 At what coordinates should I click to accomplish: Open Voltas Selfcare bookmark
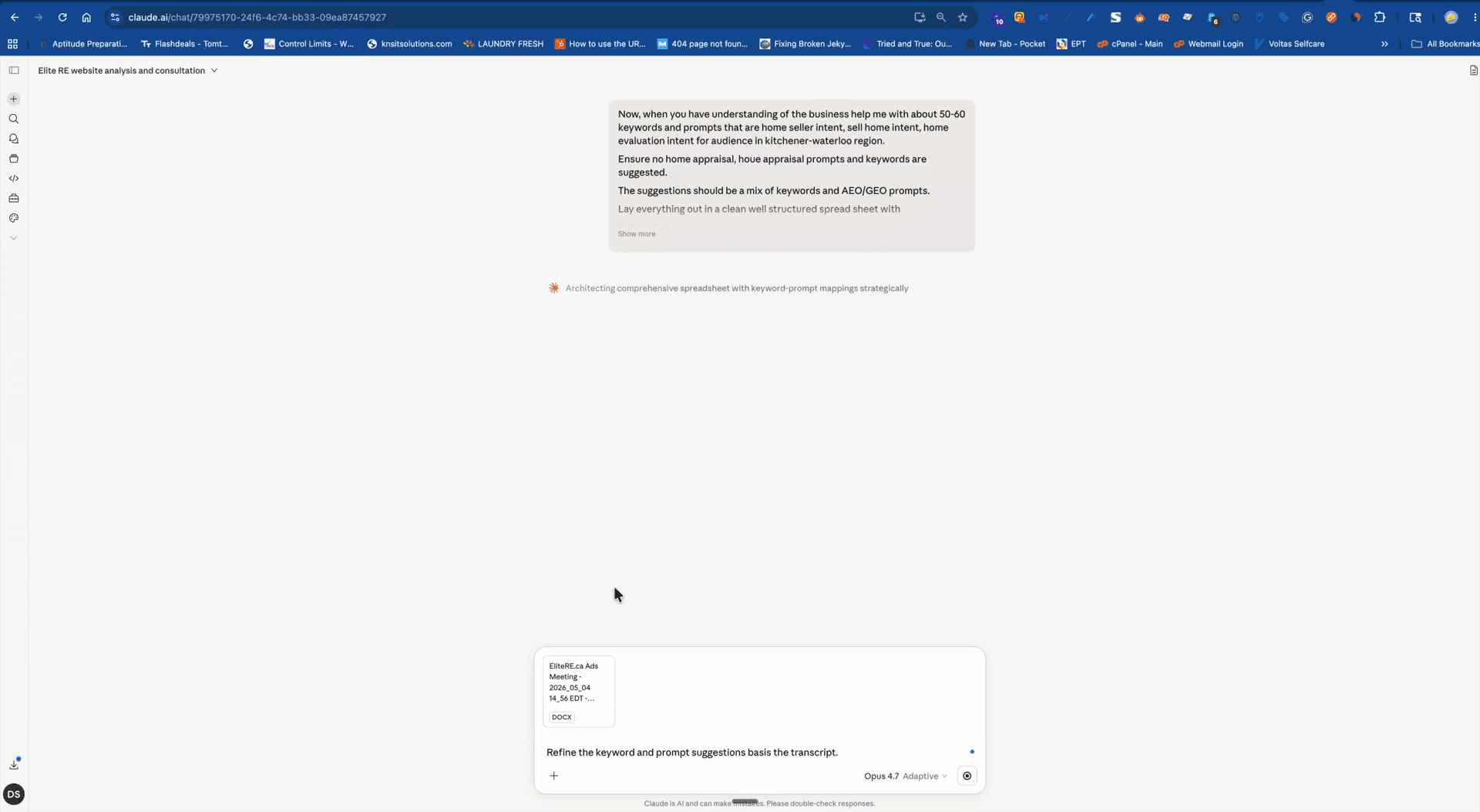pos(1289,44)
